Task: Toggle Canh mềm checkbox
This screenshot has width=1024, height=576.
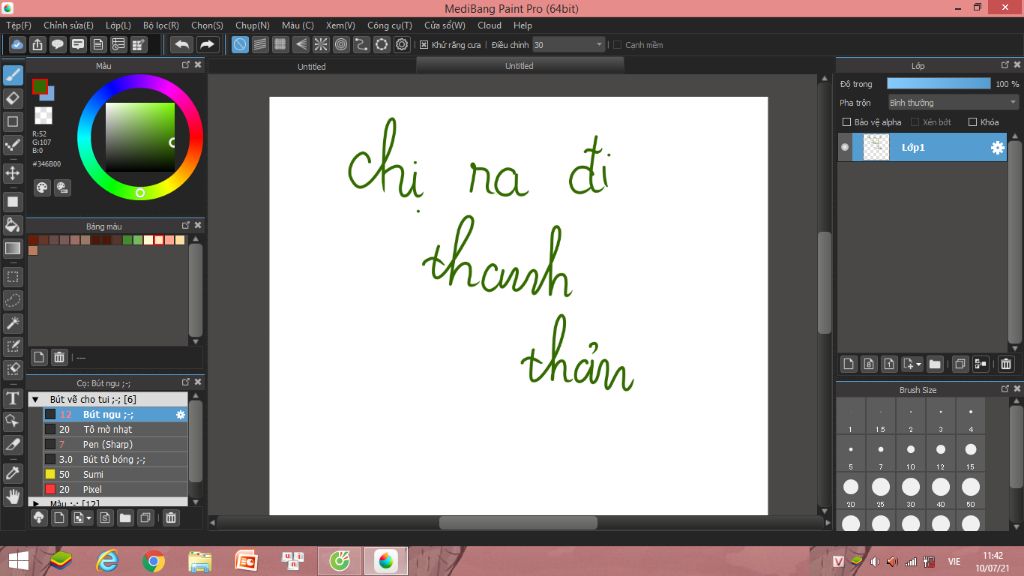Action: click(x=617, y=45)
